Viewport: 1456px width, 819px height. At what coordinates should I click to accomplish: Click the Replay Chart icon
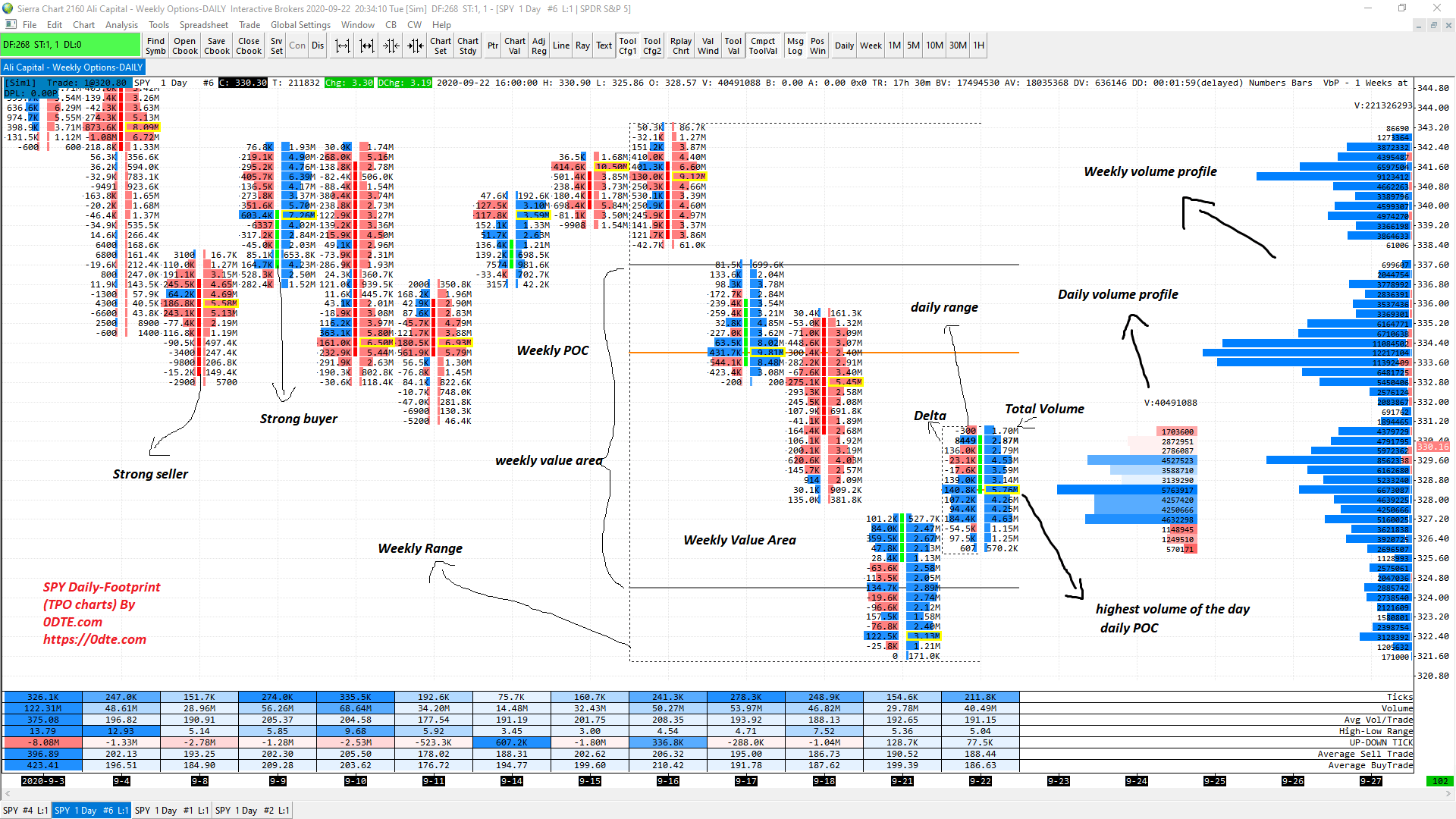(x=679, y=44)
